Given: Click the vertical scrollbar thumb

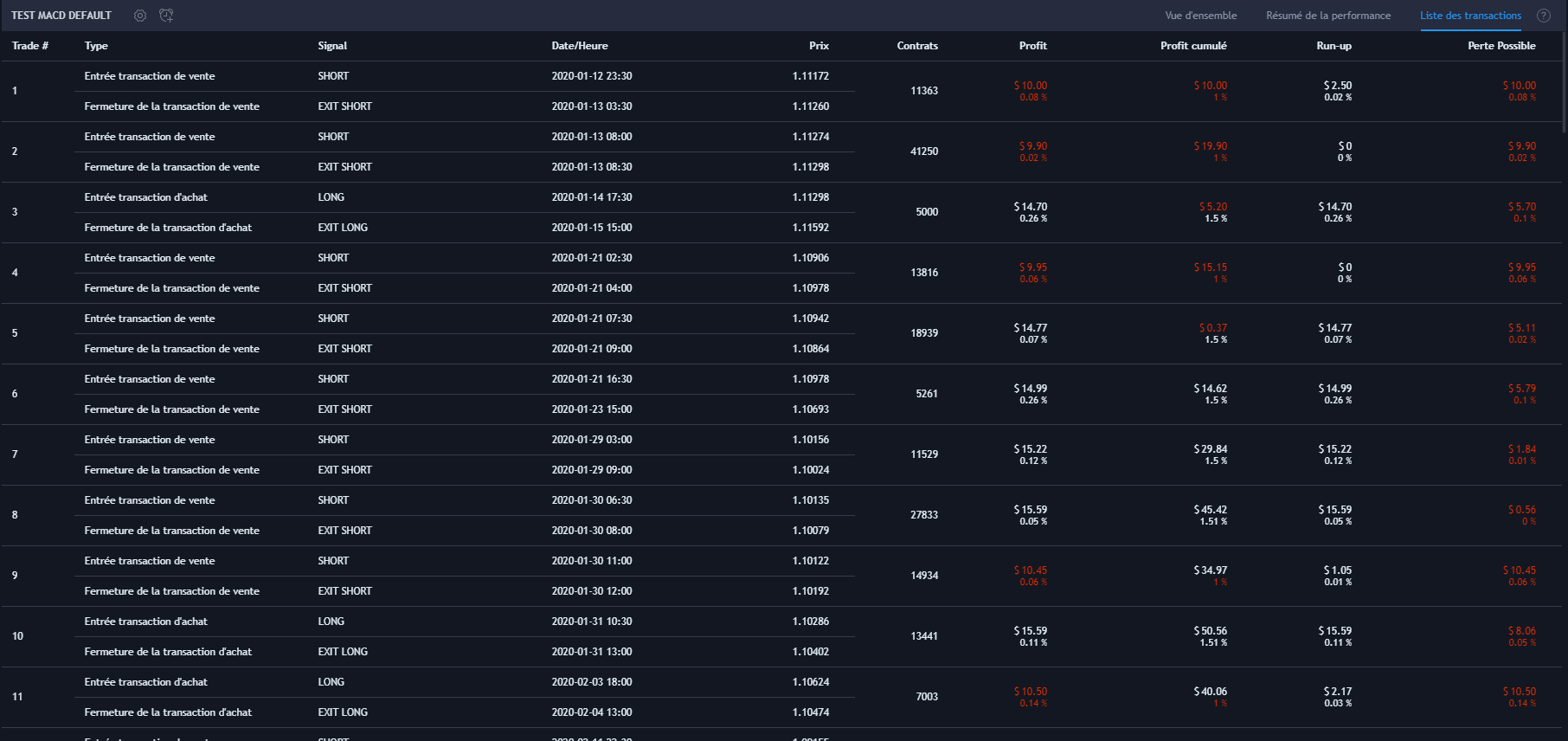Looking at the screenshot, I should pyautogui.click(x=1564, y=82).
